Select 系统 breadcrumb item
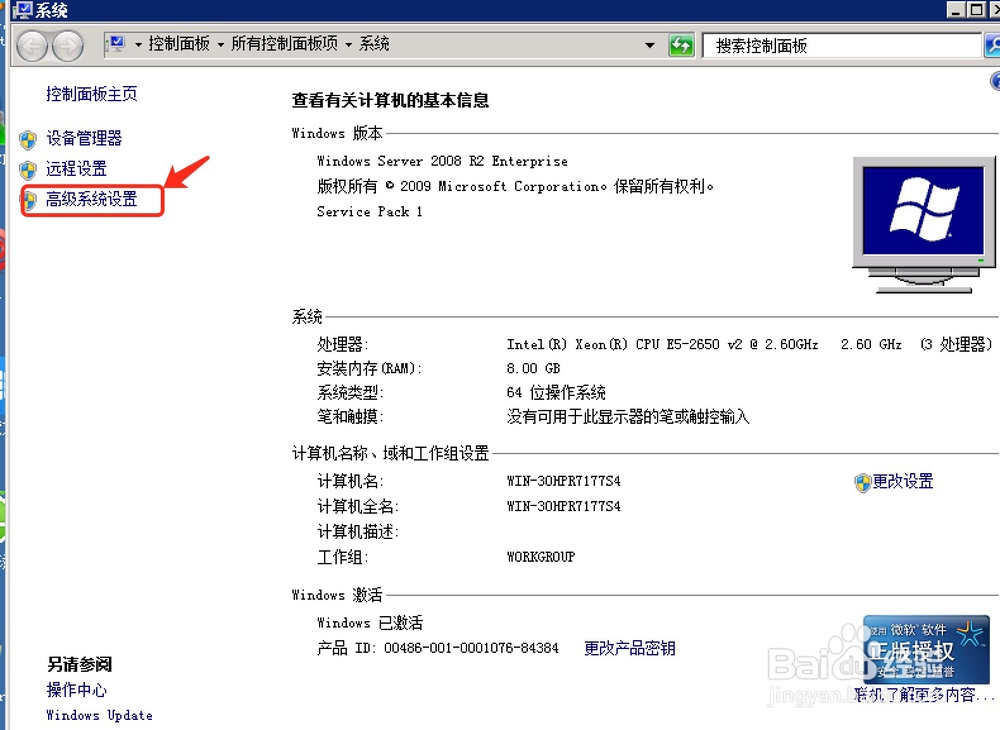Screen dimensions: 1000x730 [x=374, y=44]
